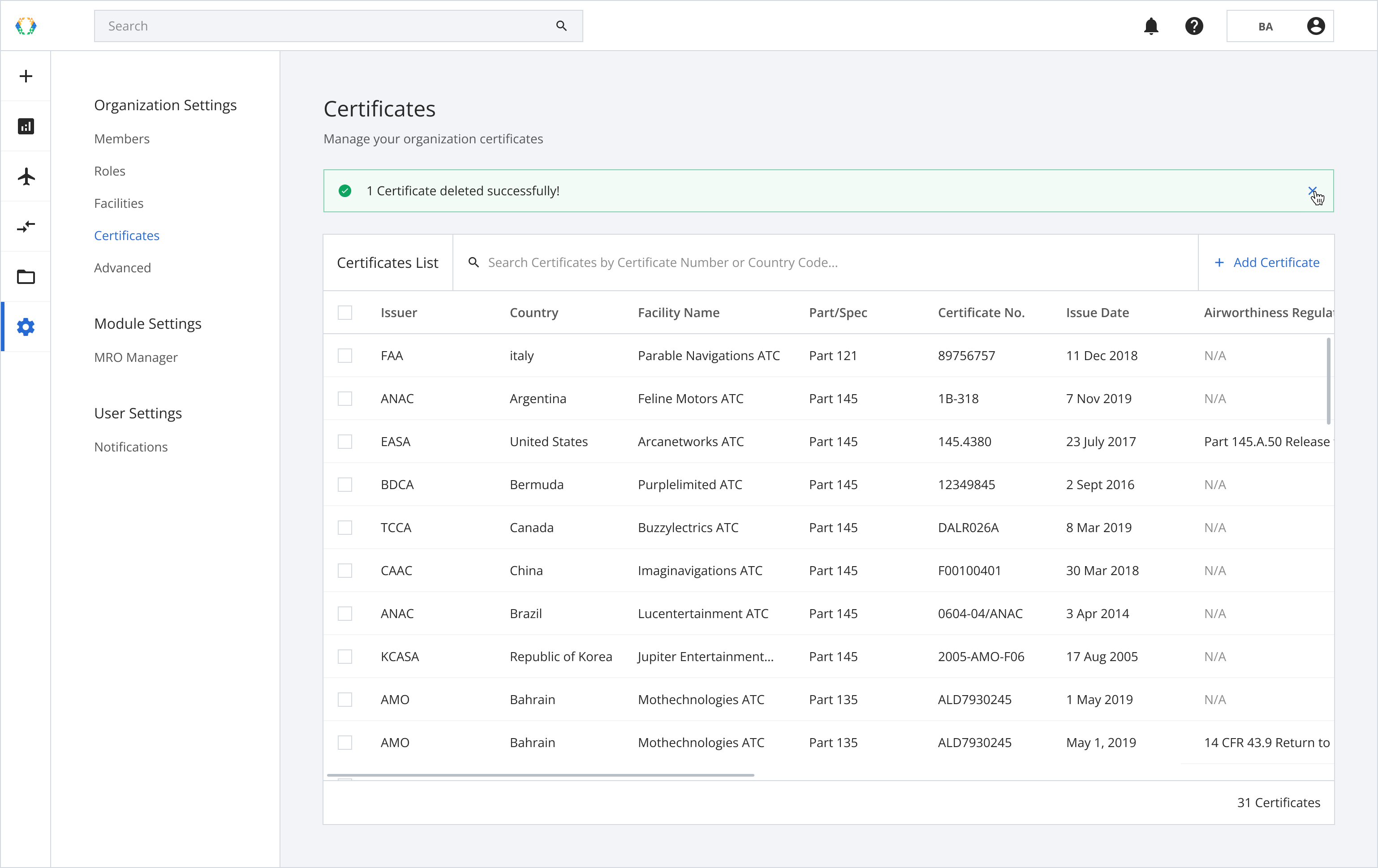Viewport: 1378px width, 868px height.
Task: Dismiss the certificate deleted success banner
Action: [1313, 190]
